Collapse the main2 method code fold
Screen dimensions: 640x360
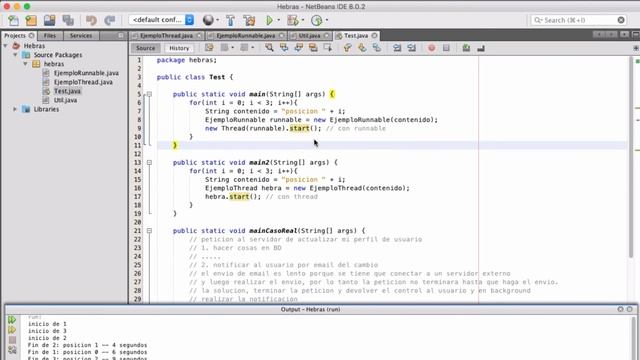coord(149,162)
